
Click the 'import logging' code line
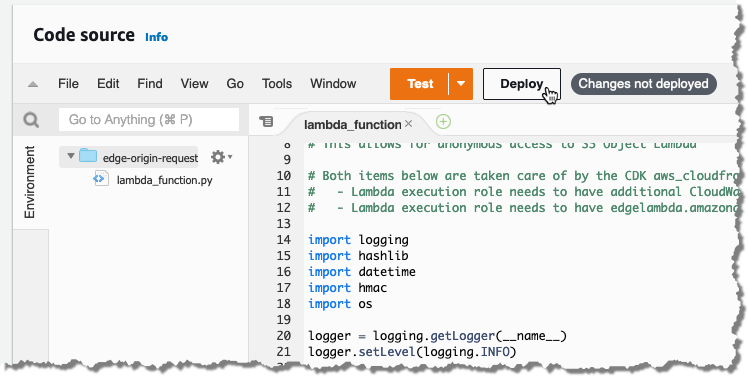[x=358, y=240]
